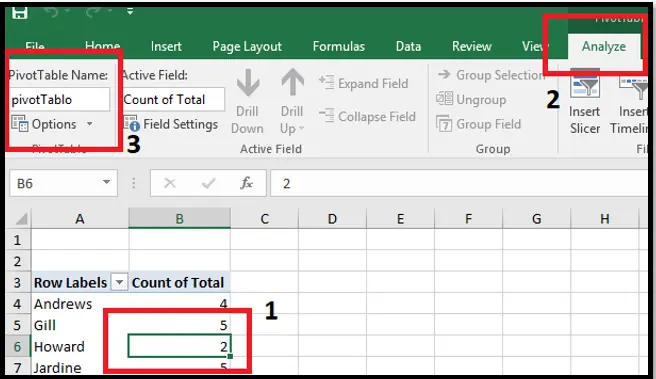
Task: Select row 4 header
Action: (x=18, y=304)
